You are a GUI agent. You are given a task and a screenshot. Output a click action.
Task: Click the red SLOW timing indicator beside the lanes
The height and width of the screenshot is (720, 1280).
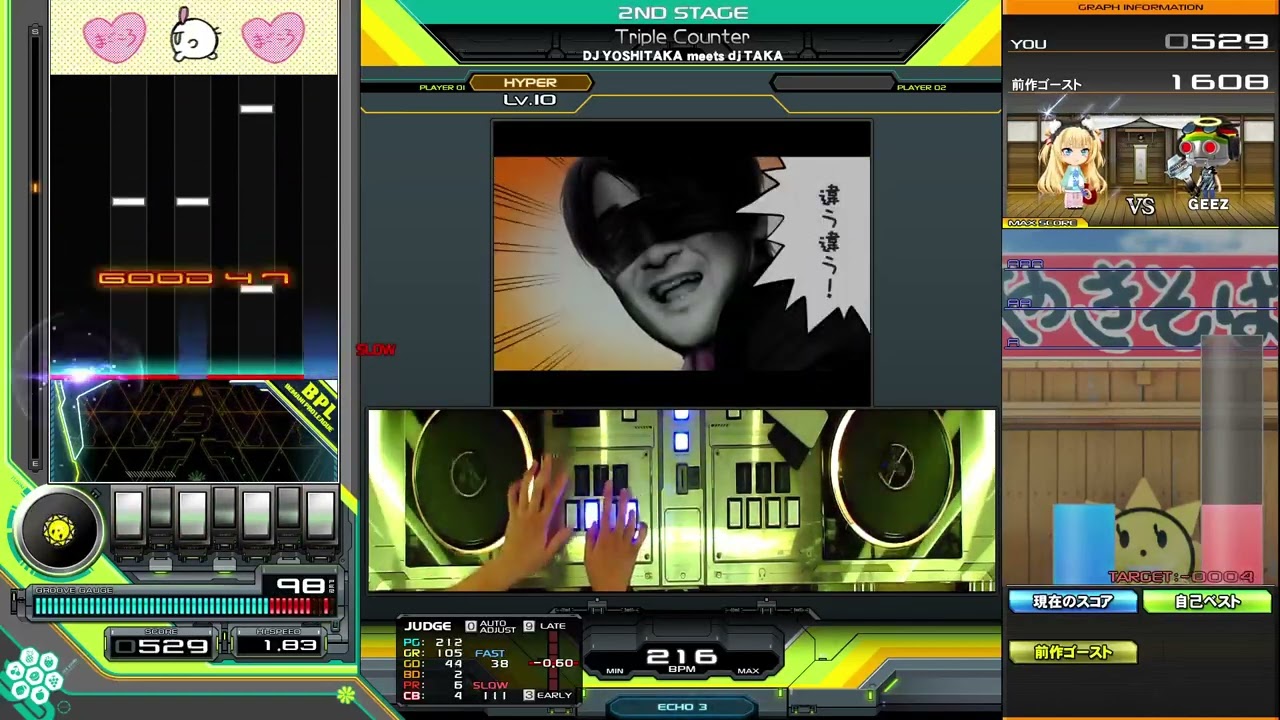[376, 349]
